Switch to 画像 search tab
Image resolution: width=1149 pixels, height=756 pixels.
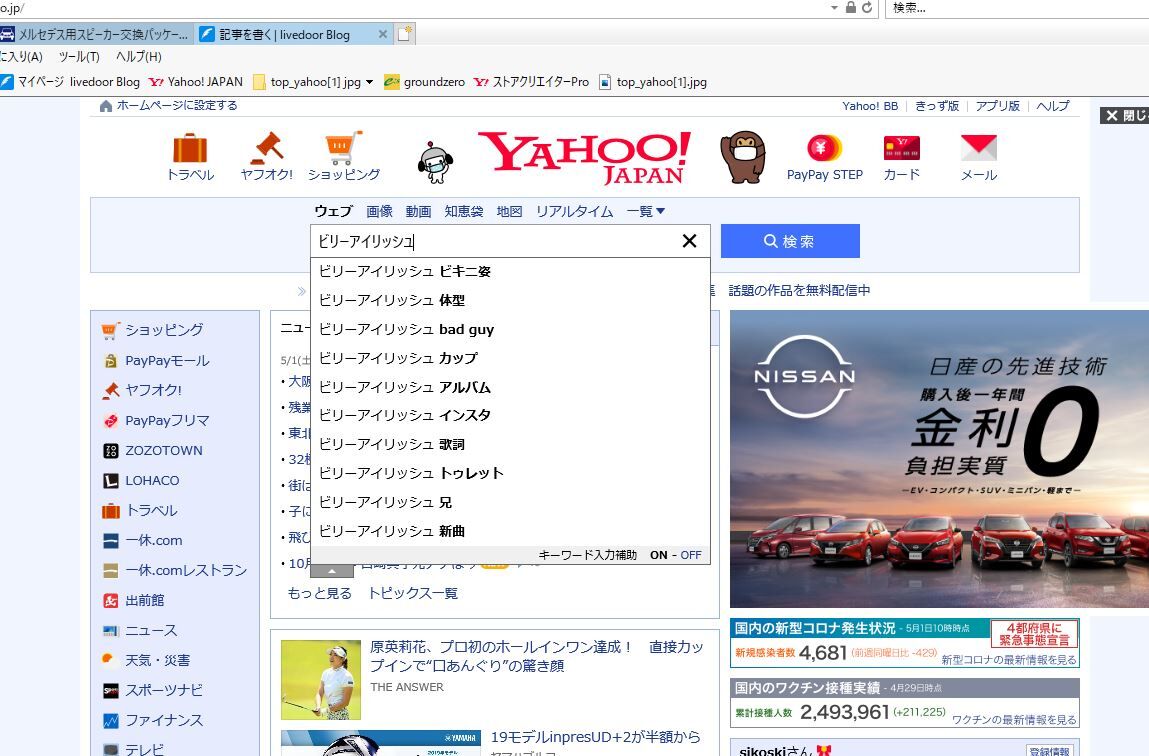(380, 211)
